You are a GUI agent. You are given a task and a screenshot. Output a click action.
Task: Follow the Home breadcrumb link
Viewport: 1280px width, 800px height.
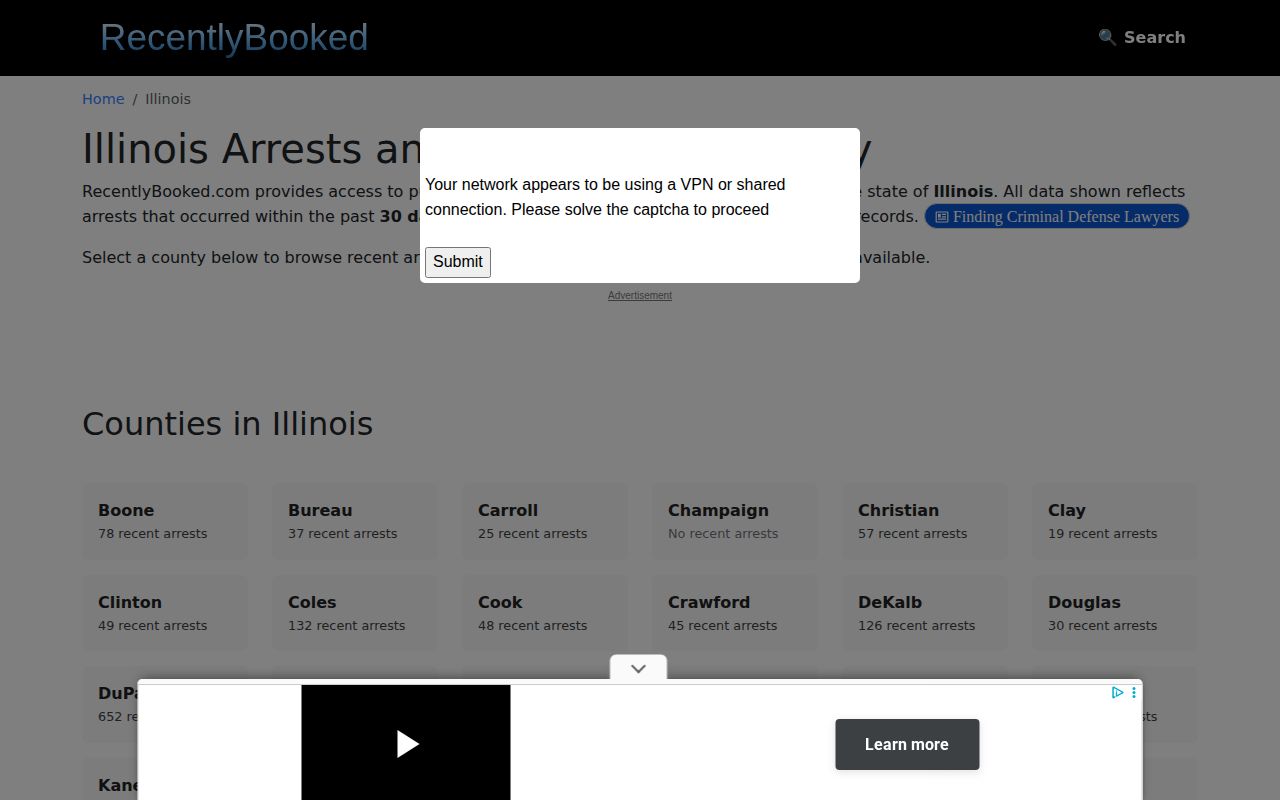[x=103, y=99]
